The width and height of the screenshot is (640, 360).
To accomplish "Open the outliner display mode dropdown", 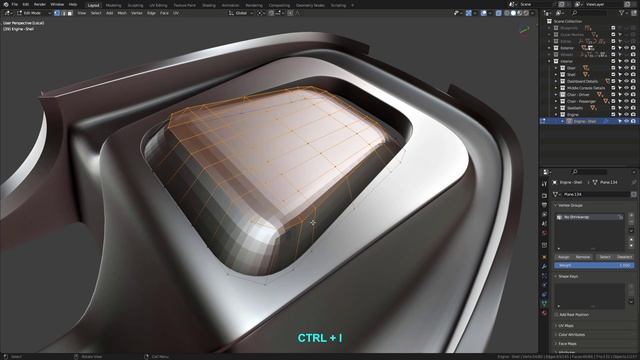I will pos(561,13).
